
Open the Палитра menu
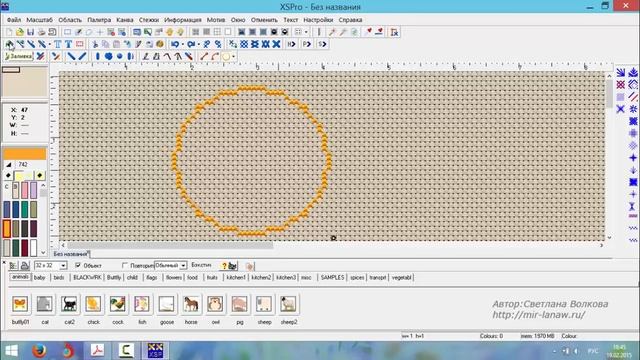click(99, 20)
